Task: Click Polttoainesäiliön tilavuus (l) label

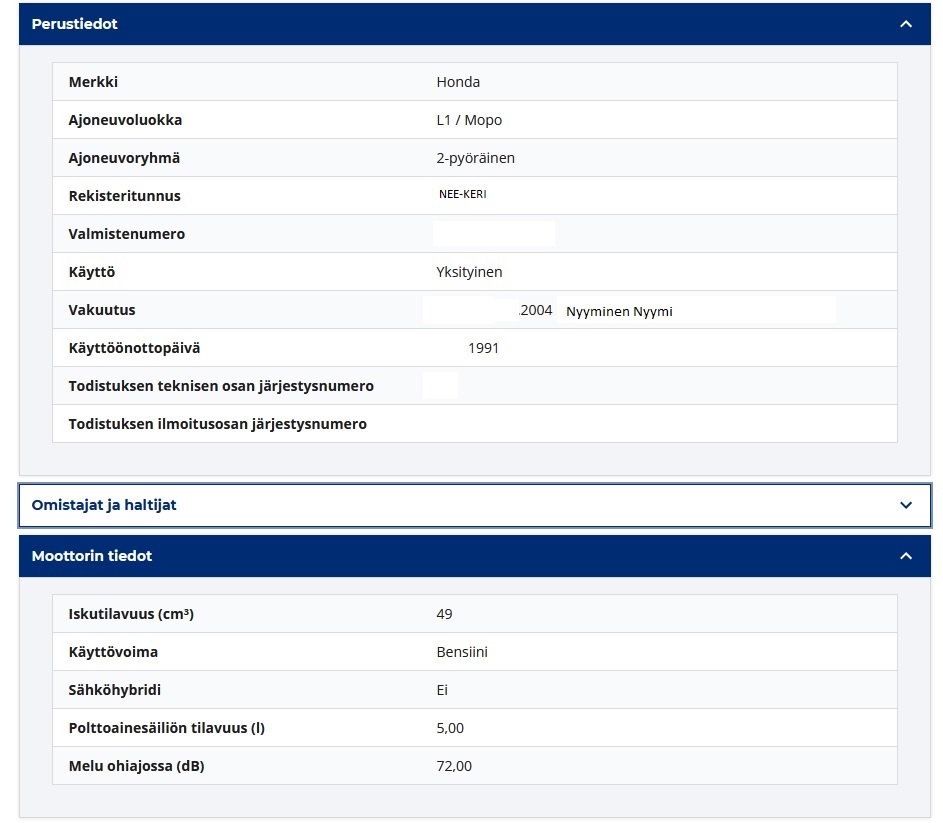Action: click(167, 728)
